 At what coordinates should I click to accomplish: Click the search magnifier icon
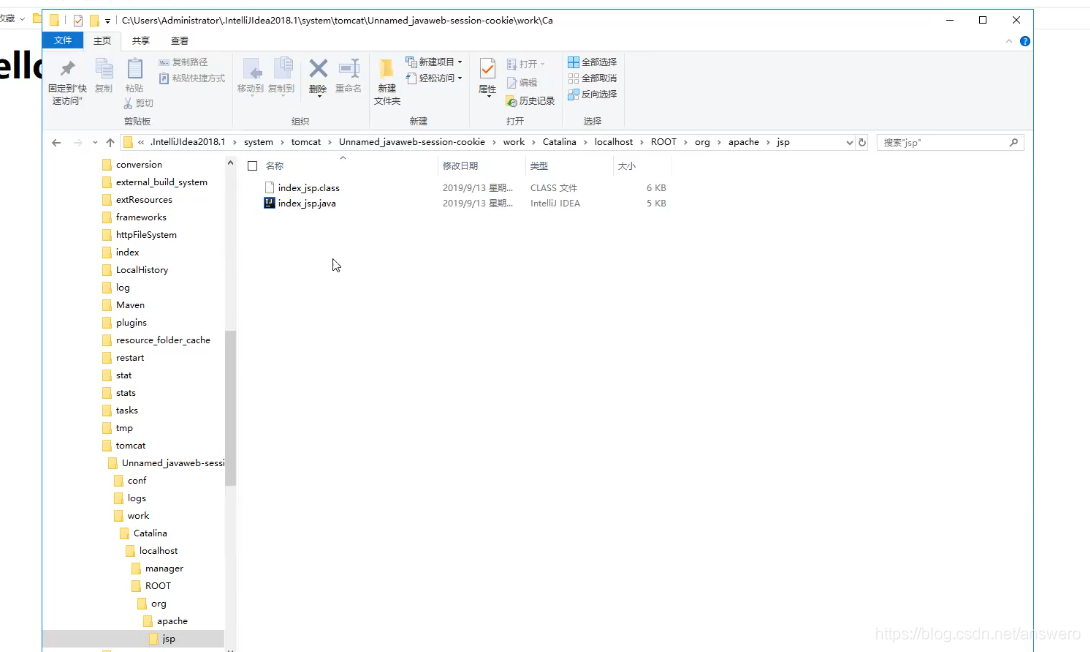1014,142
